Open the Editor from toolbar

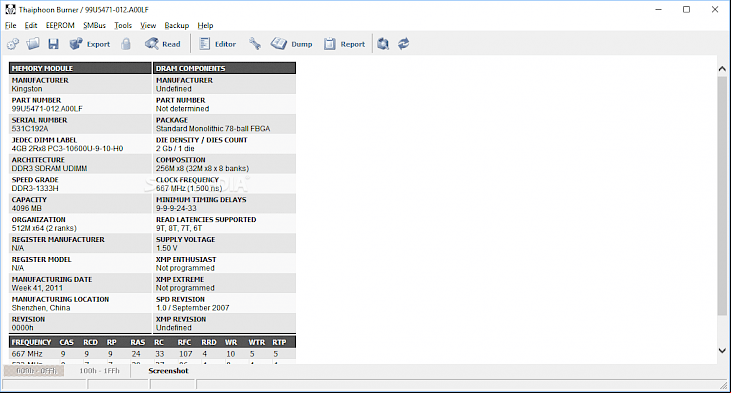pos(217,44)
